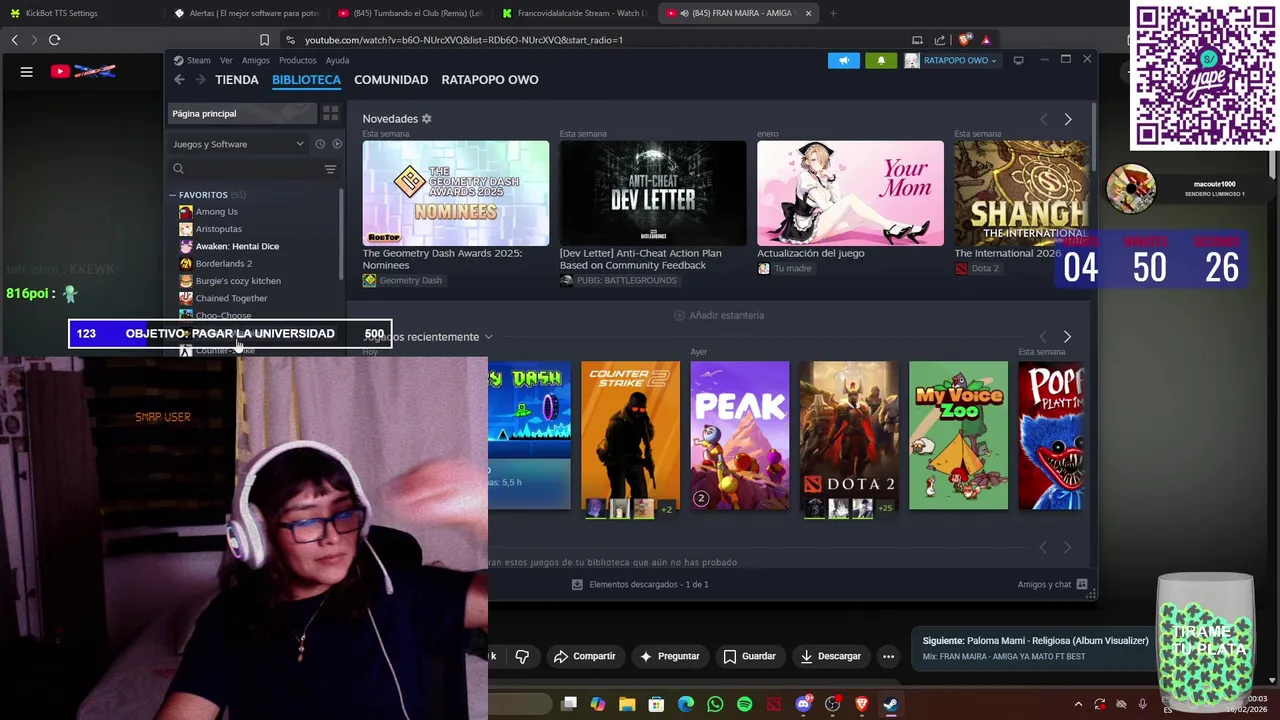Viewport: 1280px width, 720px height.
Task: Open a new browser tab
Action: click(x=832, y=13)
